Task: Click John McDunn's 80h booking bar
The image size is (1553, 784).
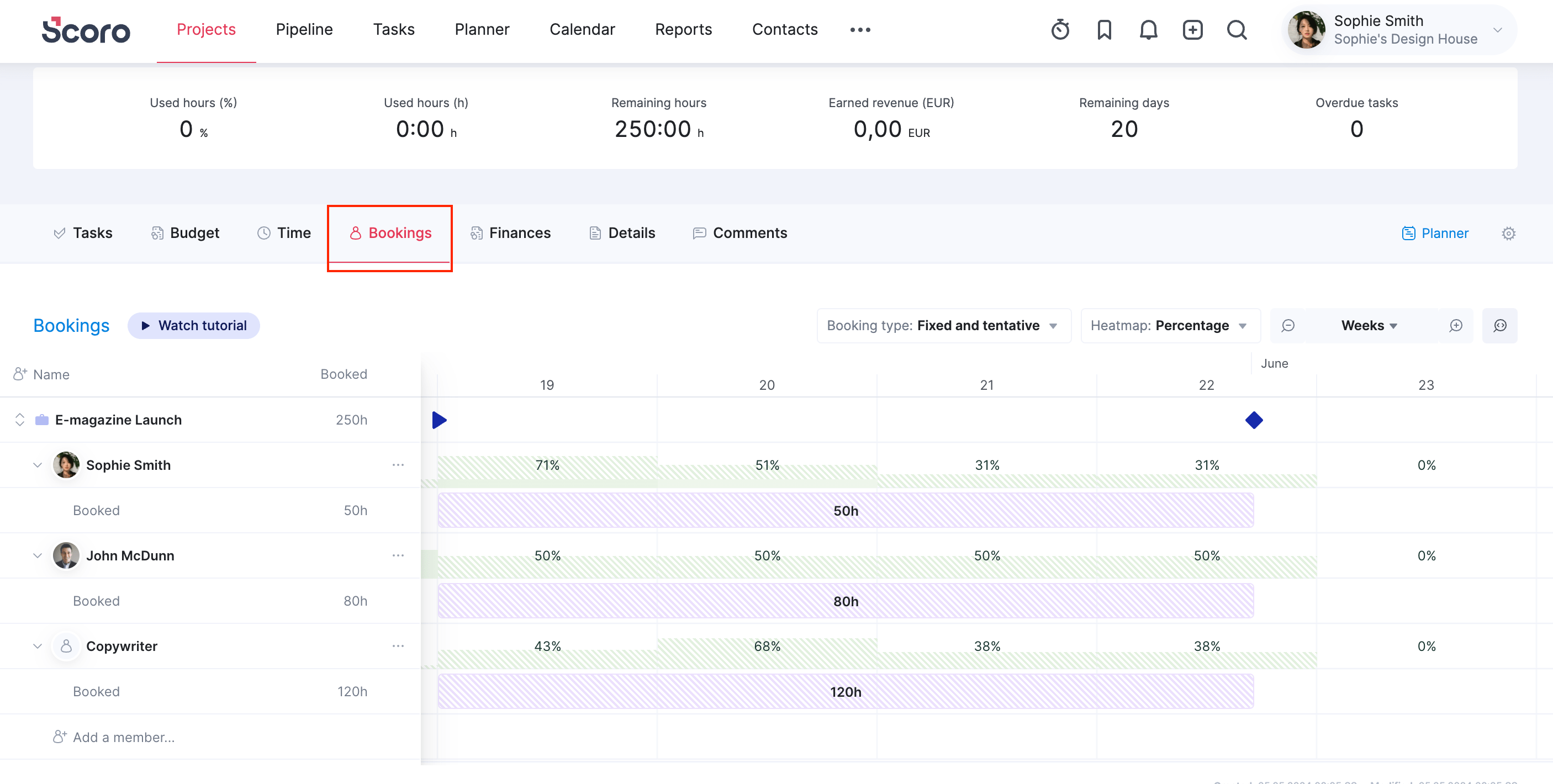Action: pyautogui.click(x=846, y=601)
